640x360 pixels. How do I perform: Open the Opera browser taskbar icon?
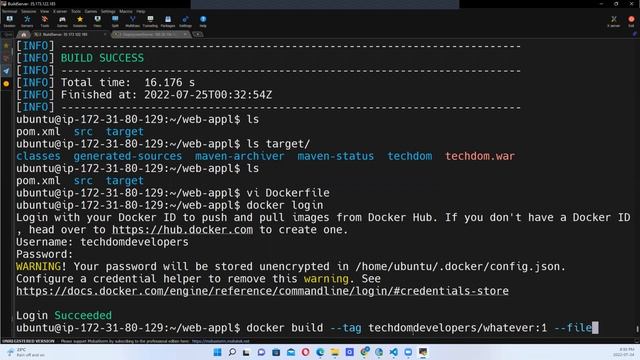tap(305, 352)
